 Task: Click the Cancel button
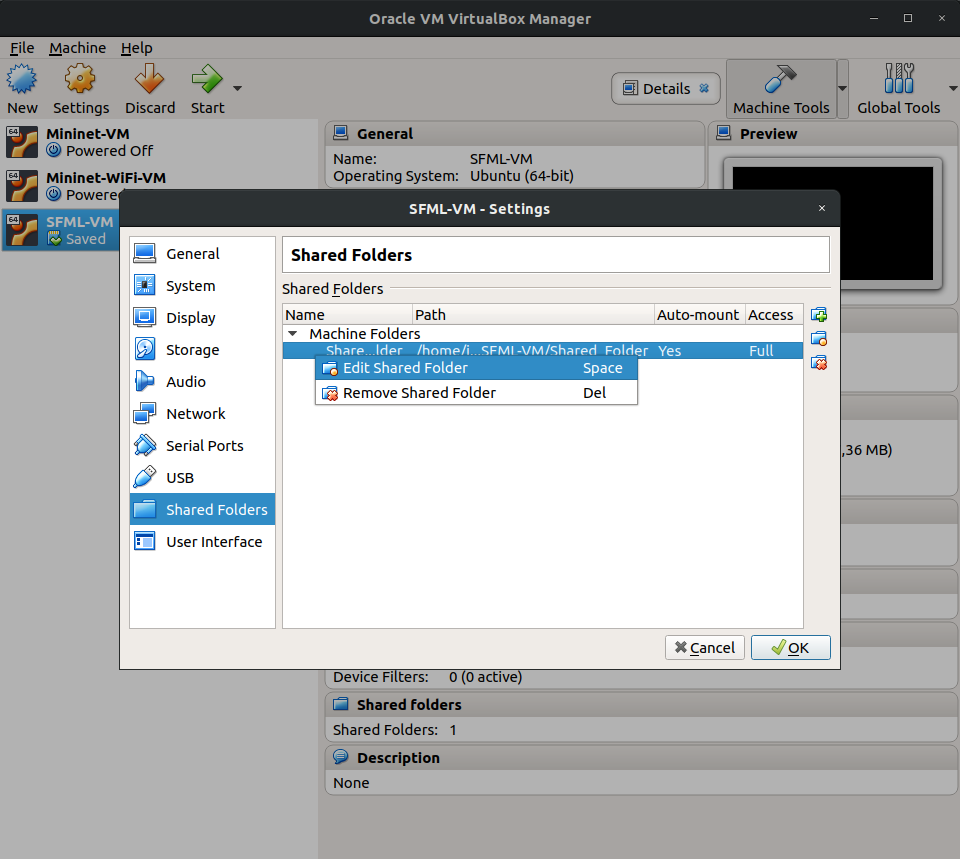(x=704, y=648)
